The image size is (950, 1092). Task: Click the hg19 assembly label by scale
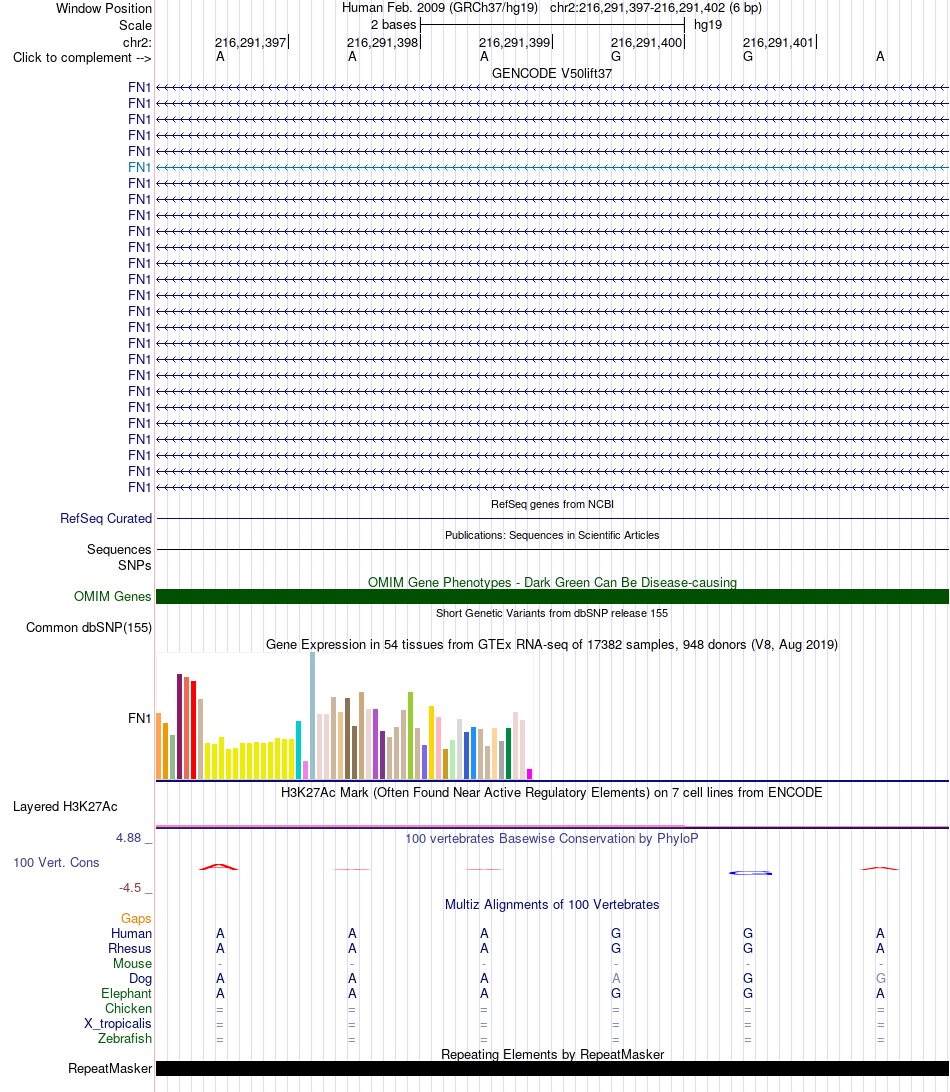pyautogui.click(x=708, y=24)
